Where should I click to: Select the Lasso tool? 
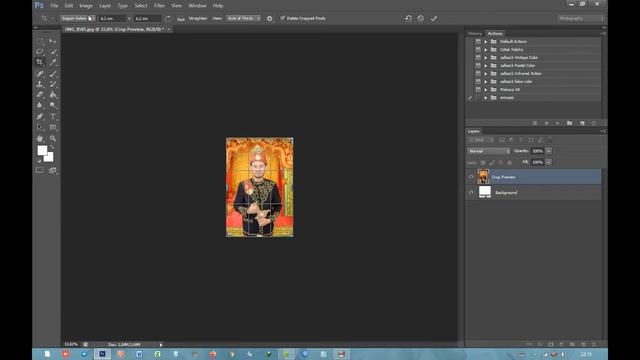pos(40,52)
